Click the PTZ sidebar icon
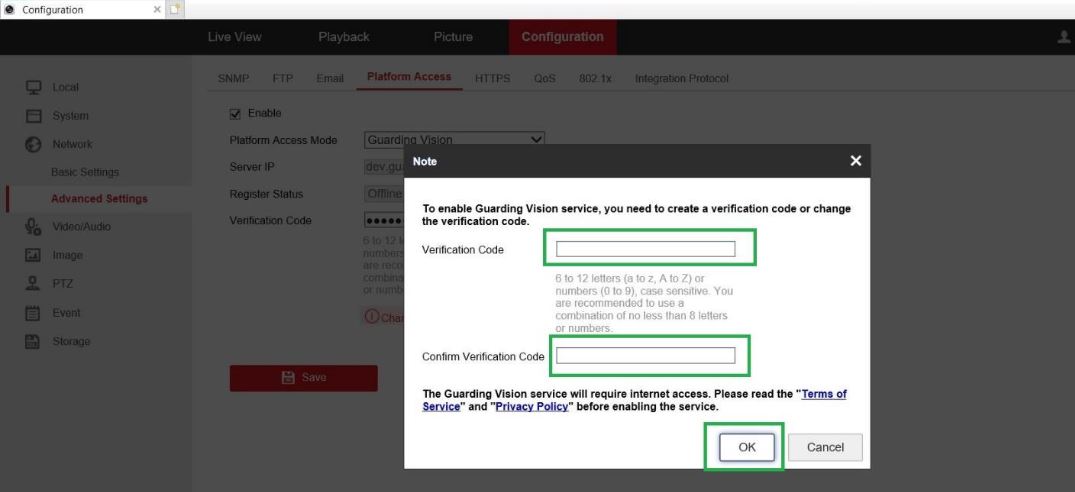1075x492 pixels. [33, 284]
